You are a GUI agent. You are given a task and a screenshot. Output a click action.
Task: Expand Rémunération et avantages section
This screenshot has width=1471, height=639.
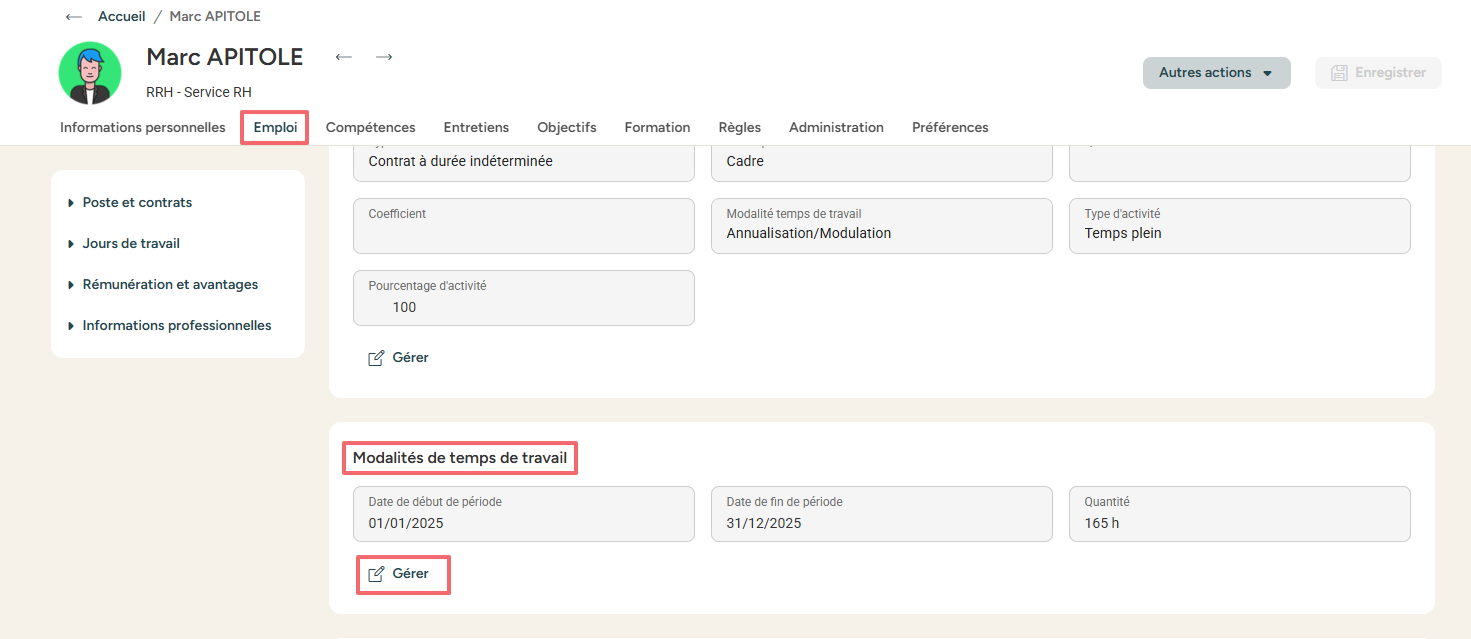pos(170,285)
